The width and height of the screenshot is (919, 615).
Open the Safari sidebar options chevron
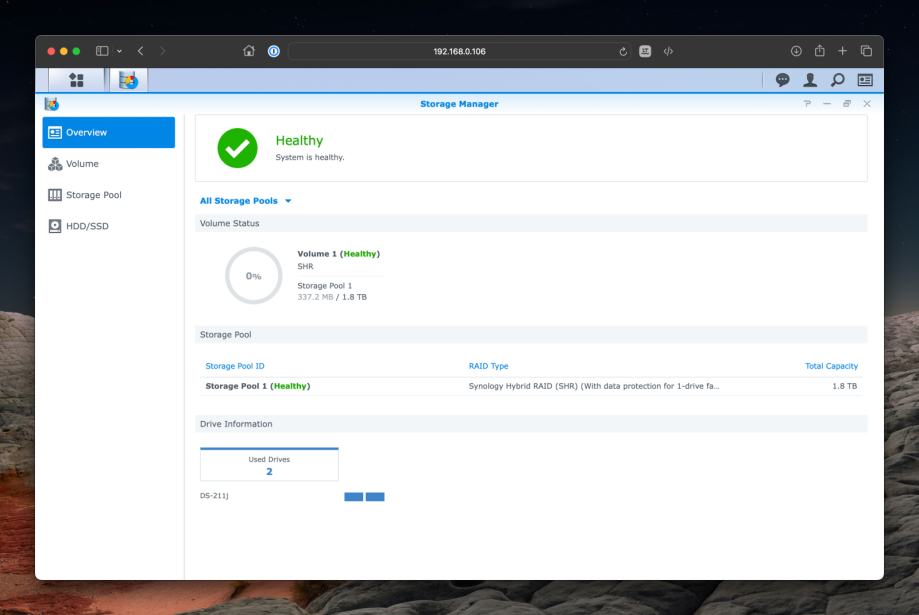click(x=121, y=52)
